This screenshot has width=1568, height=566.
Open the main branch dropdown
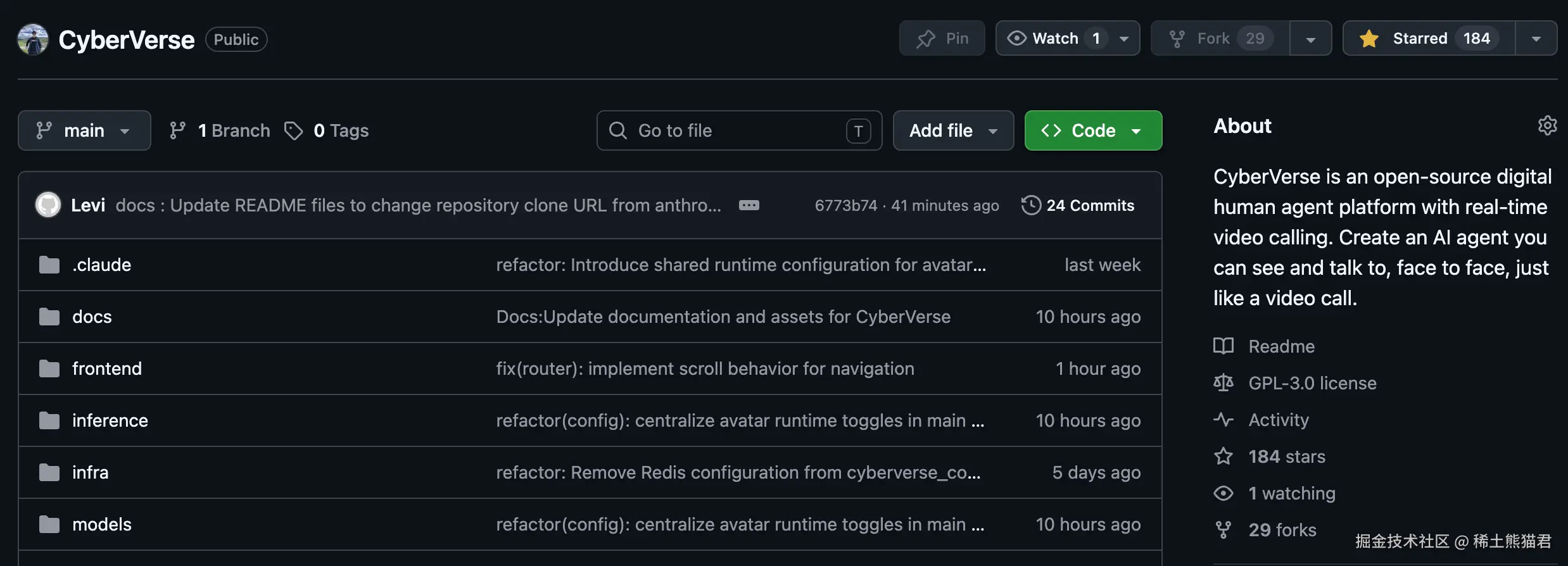(84, 130)
